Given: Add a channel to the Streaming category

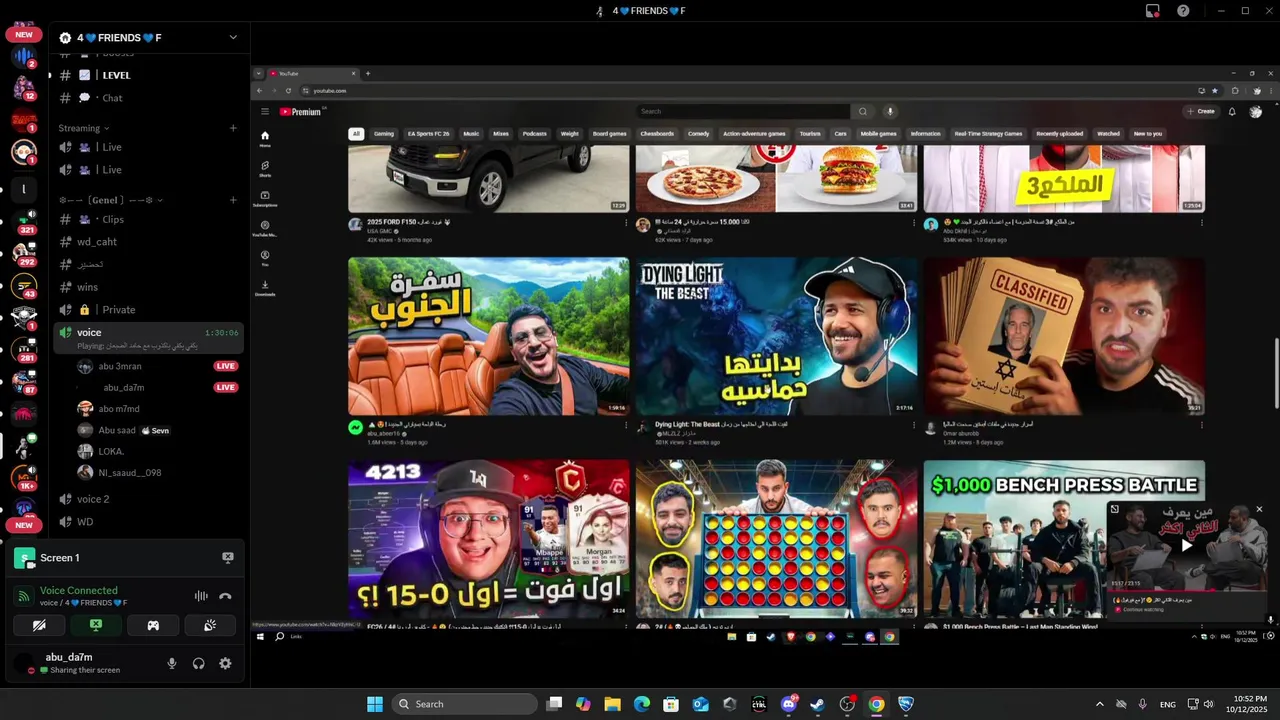Looking at the screenshot, I should (x=233, y=128).
